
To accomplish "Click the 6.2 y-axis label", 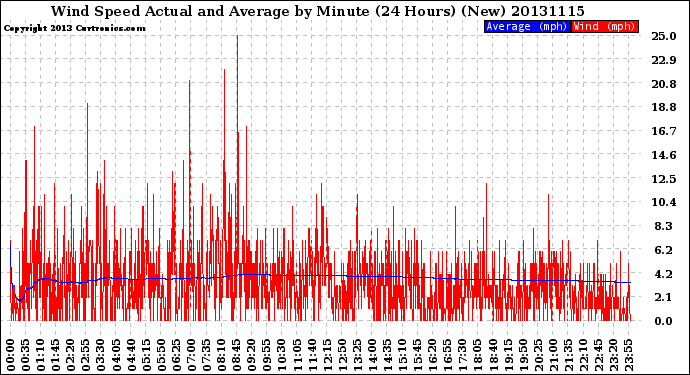I will (664, 250).
